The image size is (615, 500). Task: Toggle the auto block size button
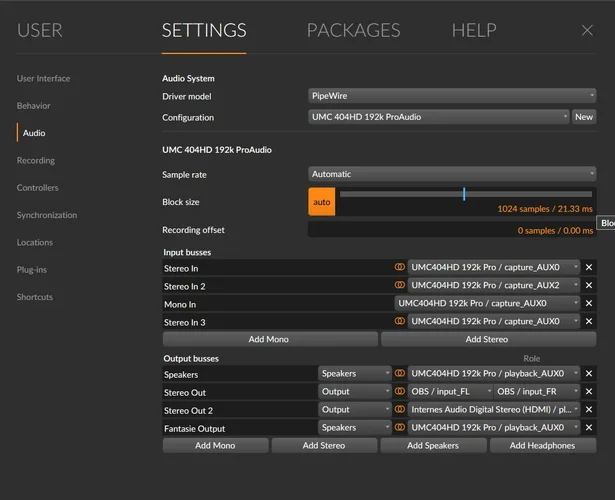(321, 201)
